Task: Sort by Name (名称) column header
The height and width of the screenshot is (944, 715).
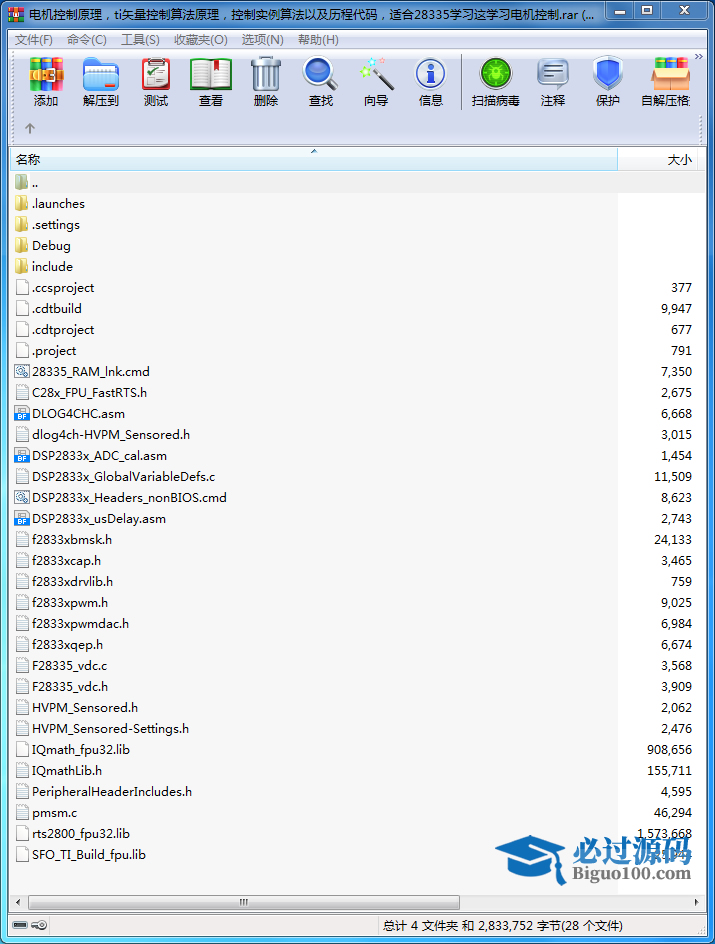Action: tap(314, 160)
